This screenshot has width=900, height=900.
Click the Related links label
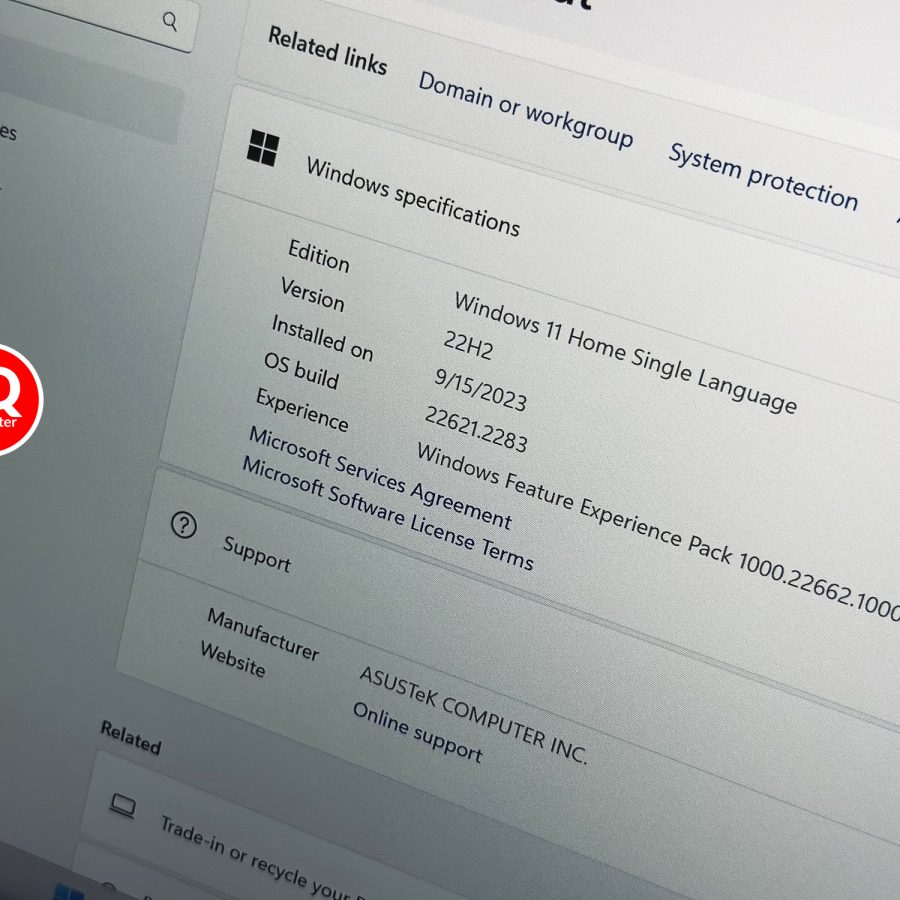click(x=328, y=51)
